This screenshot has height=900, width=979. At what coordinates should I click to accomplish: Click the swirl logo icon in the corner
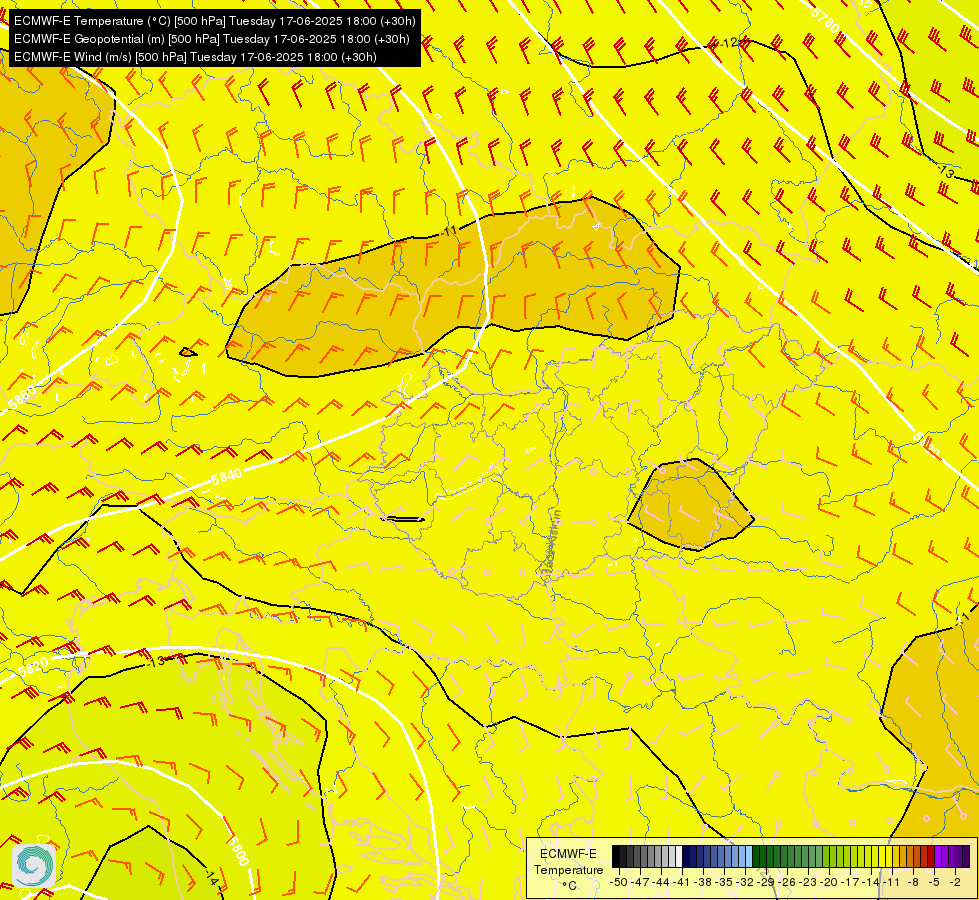pyautogui.click(x=34, y=866)
